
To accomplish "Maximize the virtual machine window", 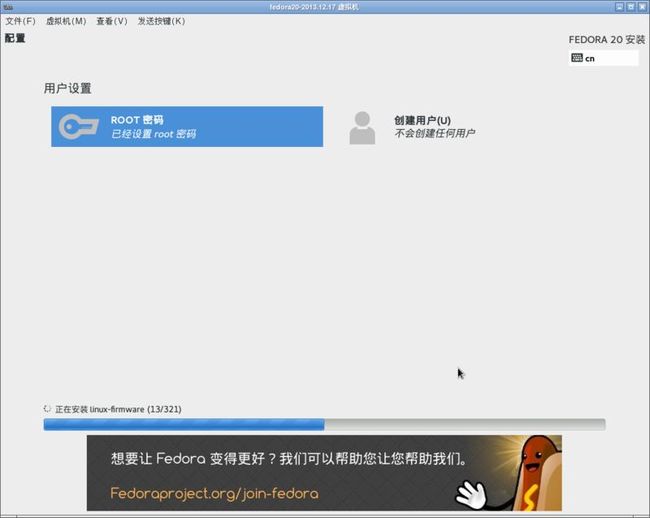I will (631, 7).
